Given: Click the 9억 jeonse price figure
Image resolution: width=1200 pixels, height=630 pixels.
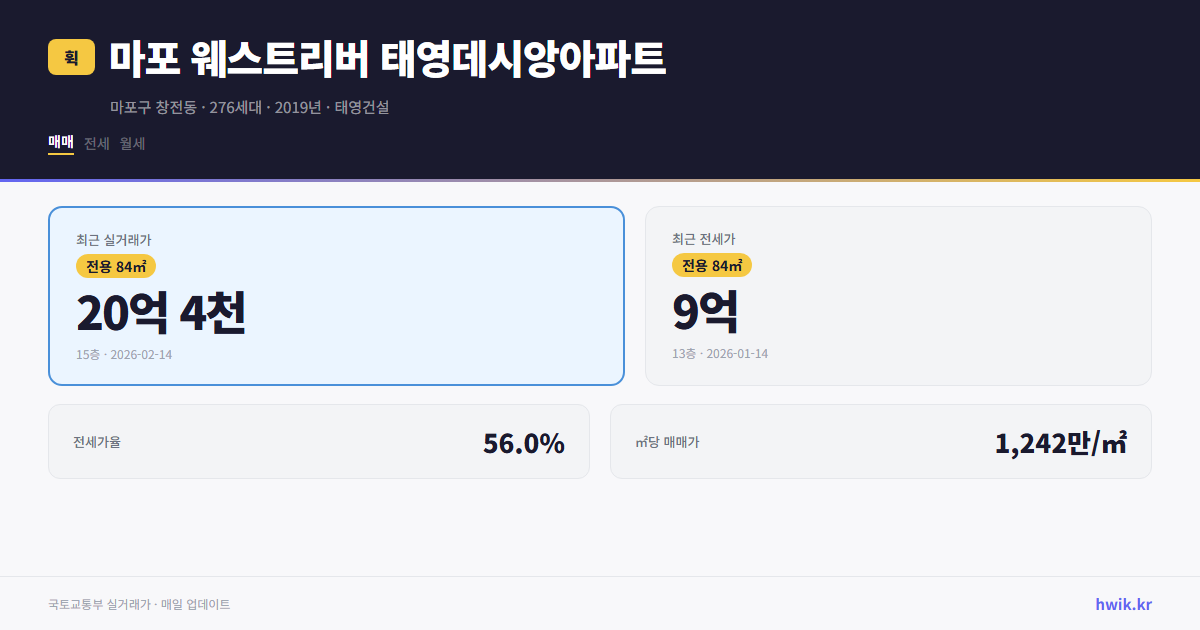Looking at the screenshot, I should [x=706, y=311].
